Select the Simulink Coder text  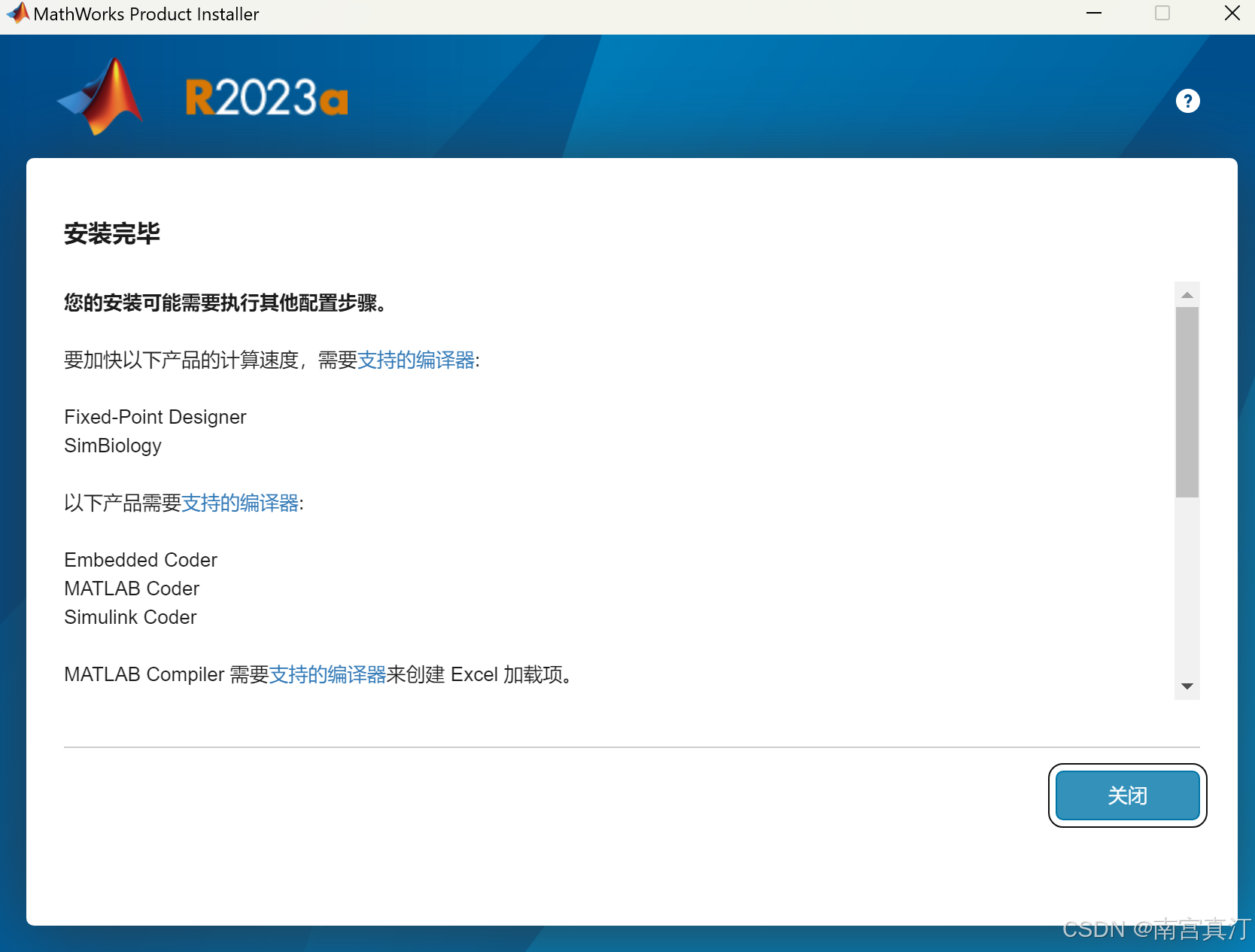coord(130,617)
